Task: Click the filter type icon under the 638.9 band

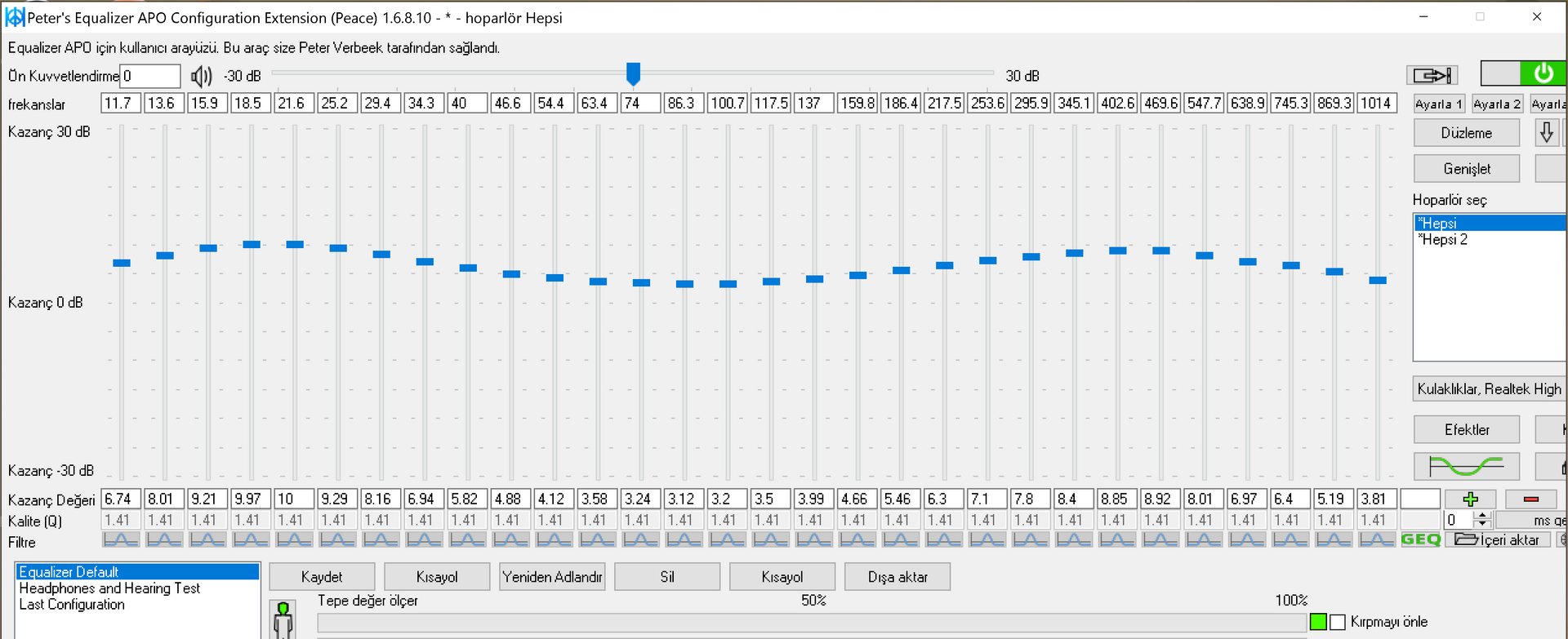Action: [1246, 539]
